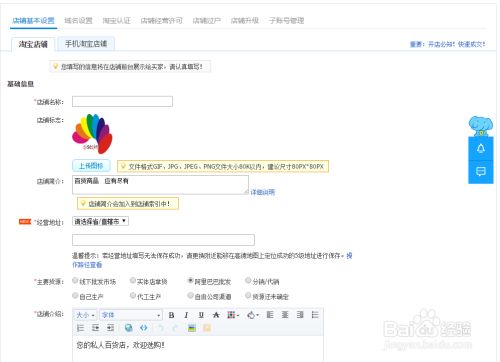Select the 阿里巴巴批发 source option
The width and height of the screenshot is (500, 362).
tap(190, 281)
